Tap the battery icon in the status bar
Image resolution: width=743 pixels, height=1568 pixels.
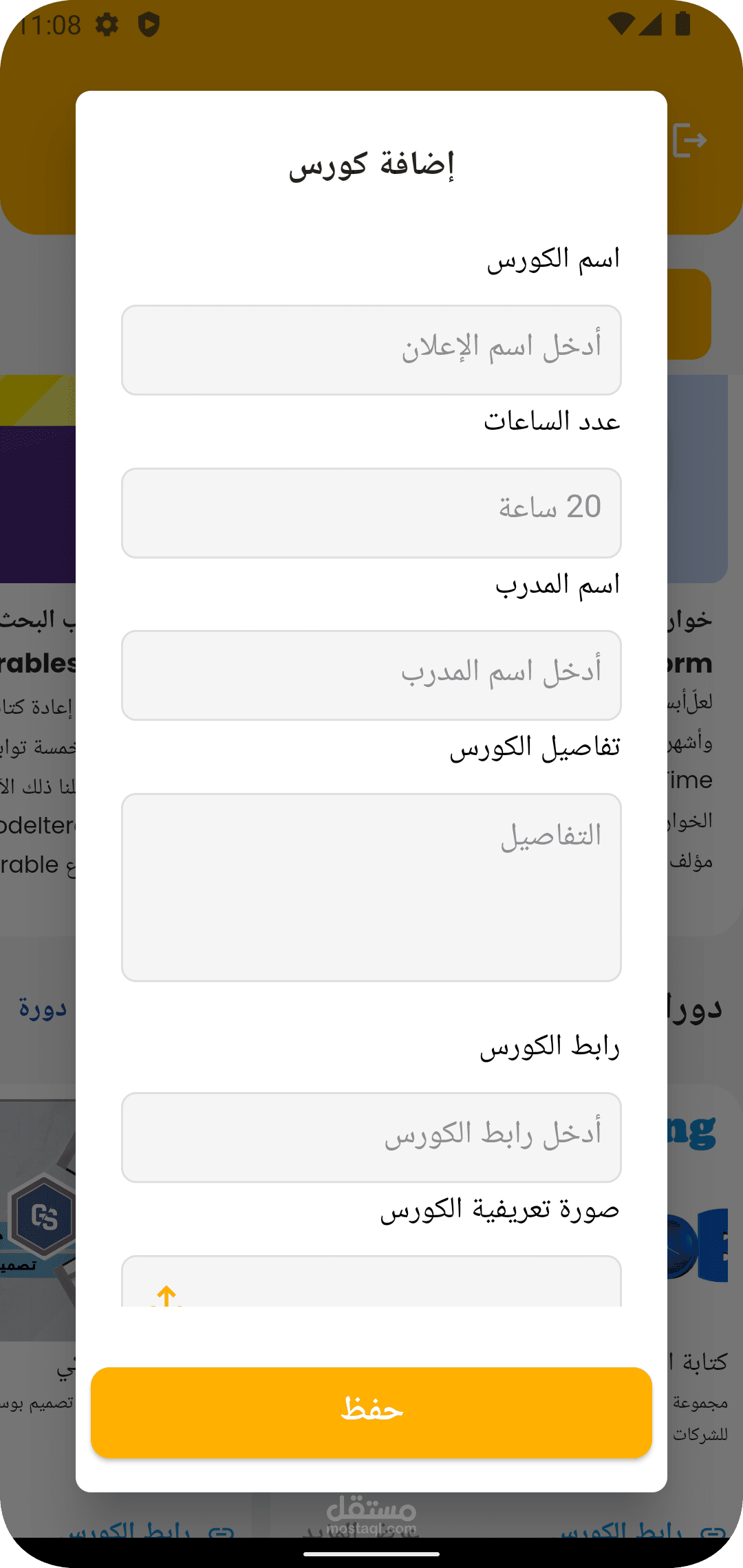click(x=682, y=24)
